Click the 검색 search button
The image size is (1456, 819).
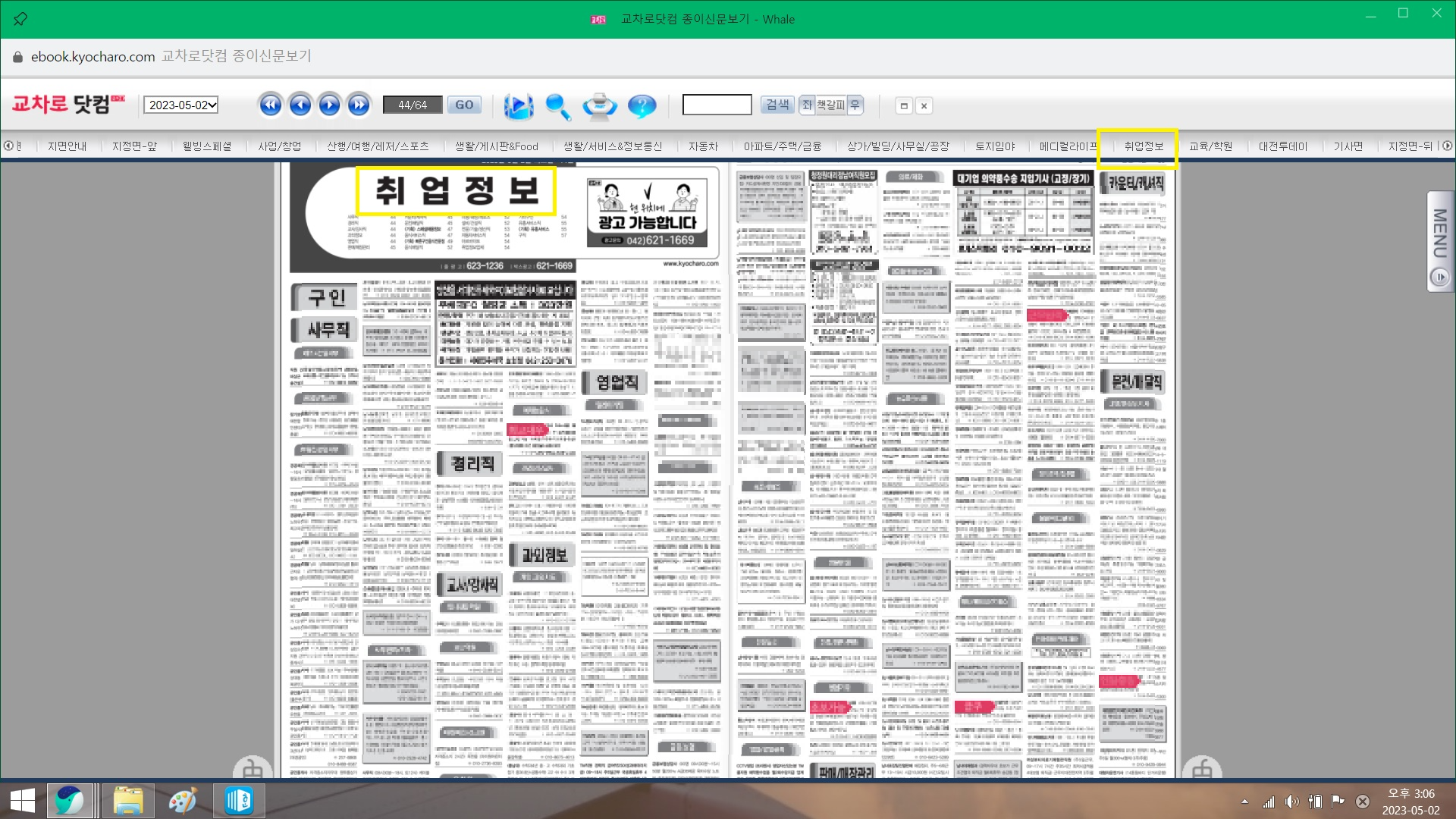(777, 105)
